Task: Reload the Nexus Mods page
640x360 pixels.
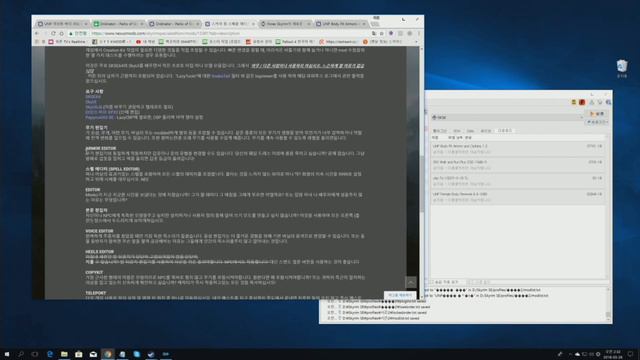Action: [x=53, y=33]
